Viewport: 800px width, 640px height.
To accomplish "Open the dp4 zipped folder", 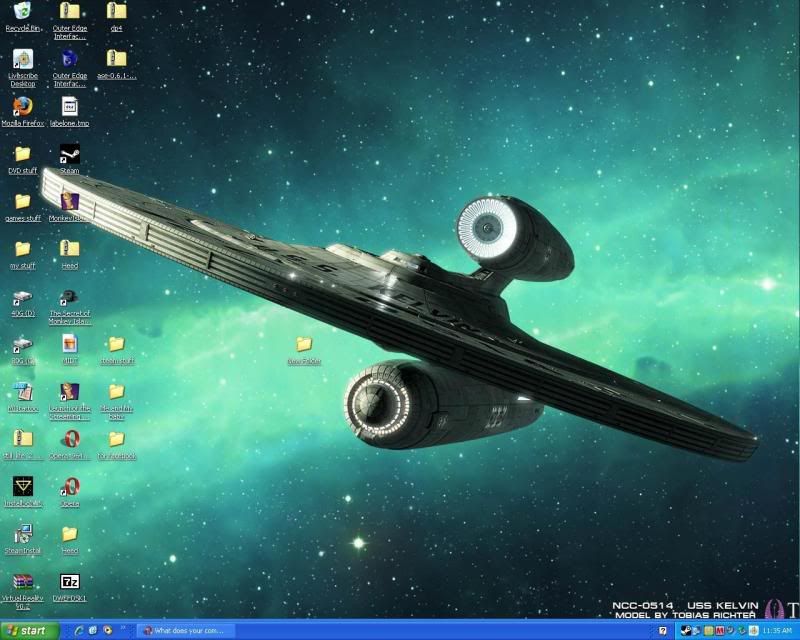I will click(x=116, y=17).
